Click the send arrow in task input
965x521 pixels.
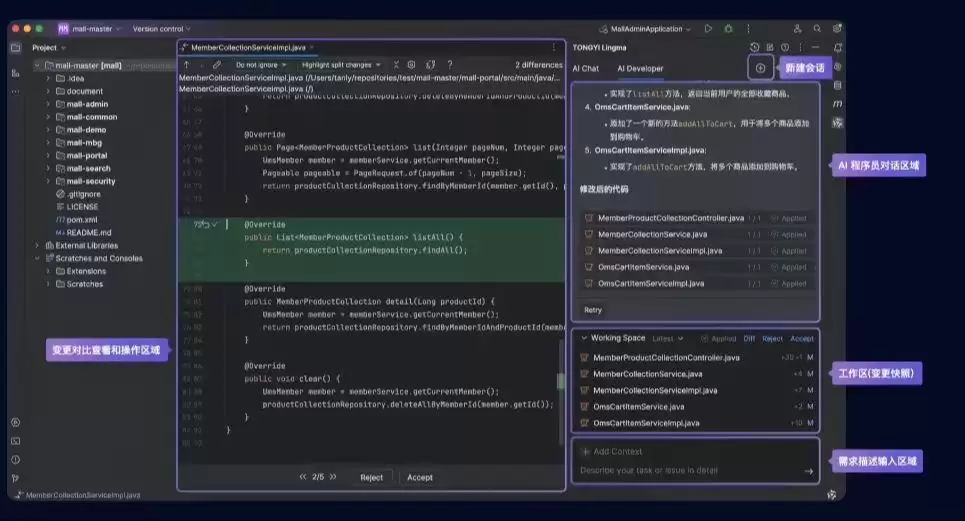pyautogui.click(x=808, y=471)
